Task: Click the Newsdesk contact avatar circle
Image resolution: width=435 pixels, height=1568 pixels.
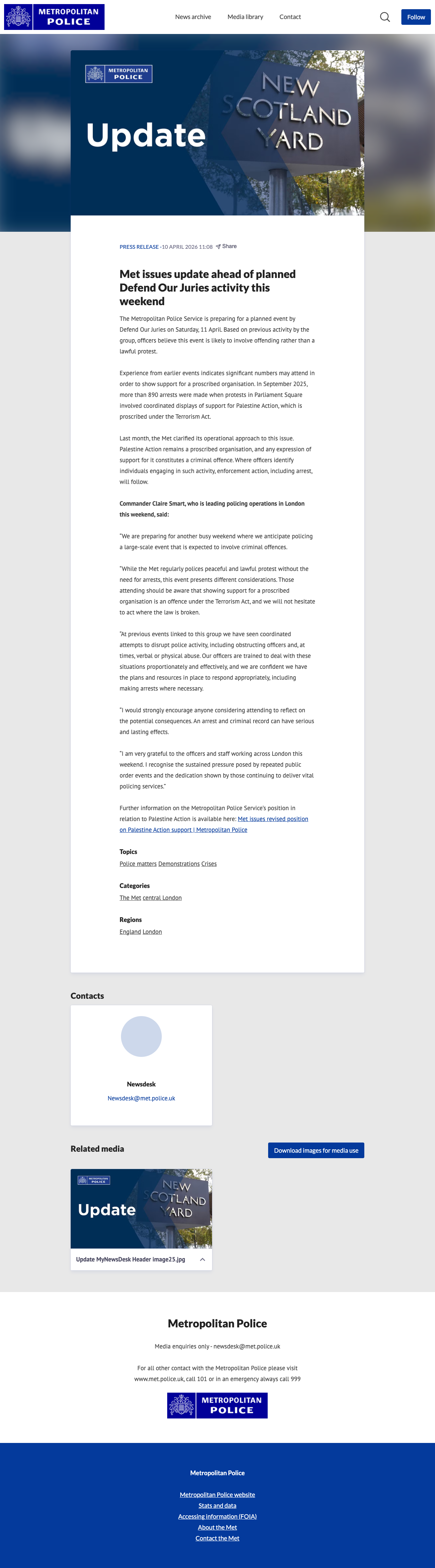Action: (141, 1036)
